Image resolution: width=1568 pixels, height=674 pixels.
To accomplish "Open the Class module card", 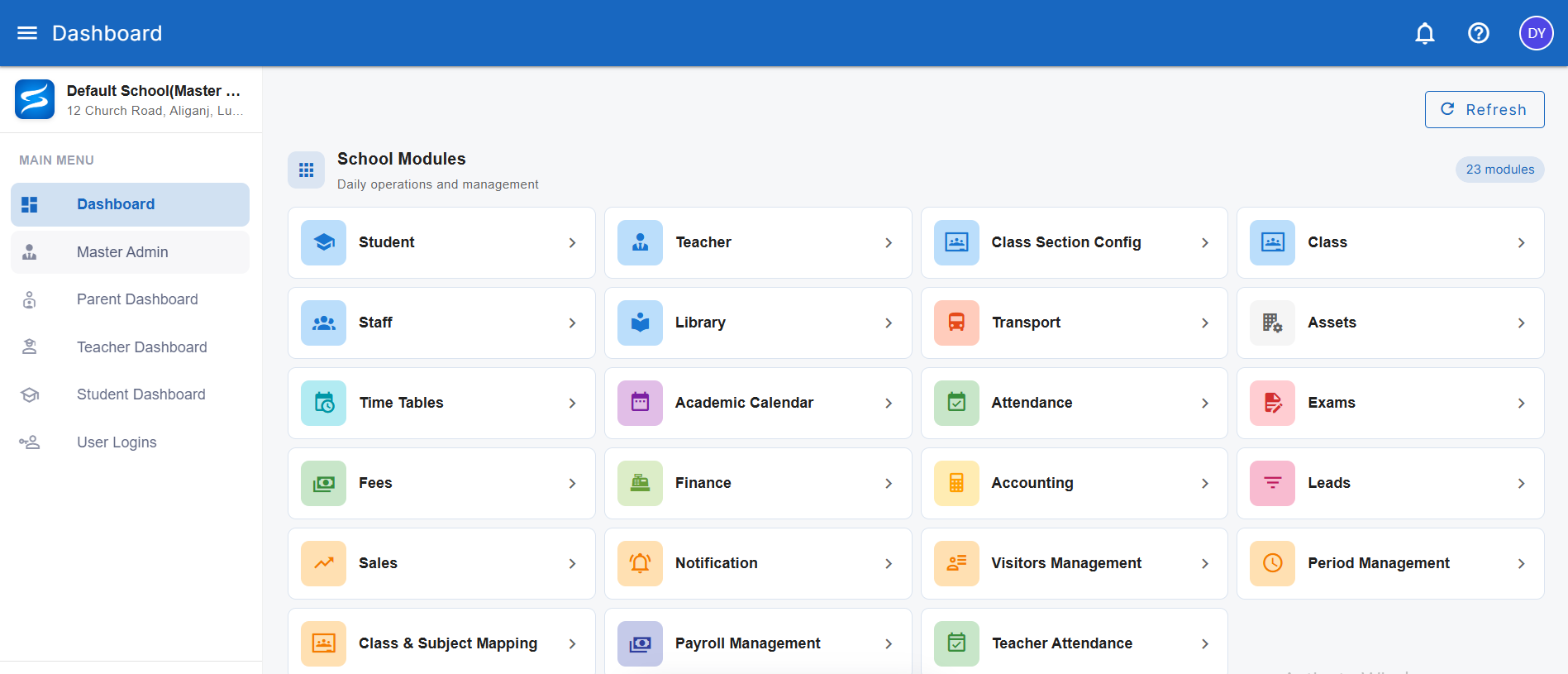I will [1390, 242].
